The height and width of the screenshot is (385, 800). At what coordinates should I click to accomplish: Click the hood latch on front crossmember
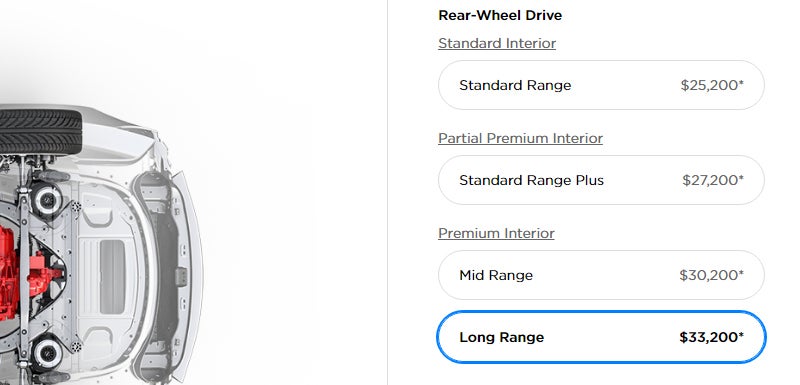pyautogui.click(x=181, y=276)
